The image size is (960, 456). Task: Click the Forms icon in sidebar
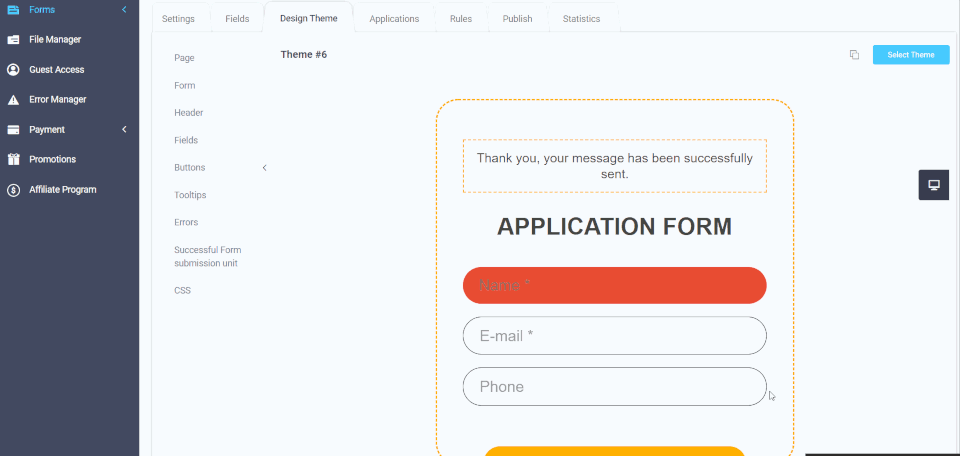[13, 10]
